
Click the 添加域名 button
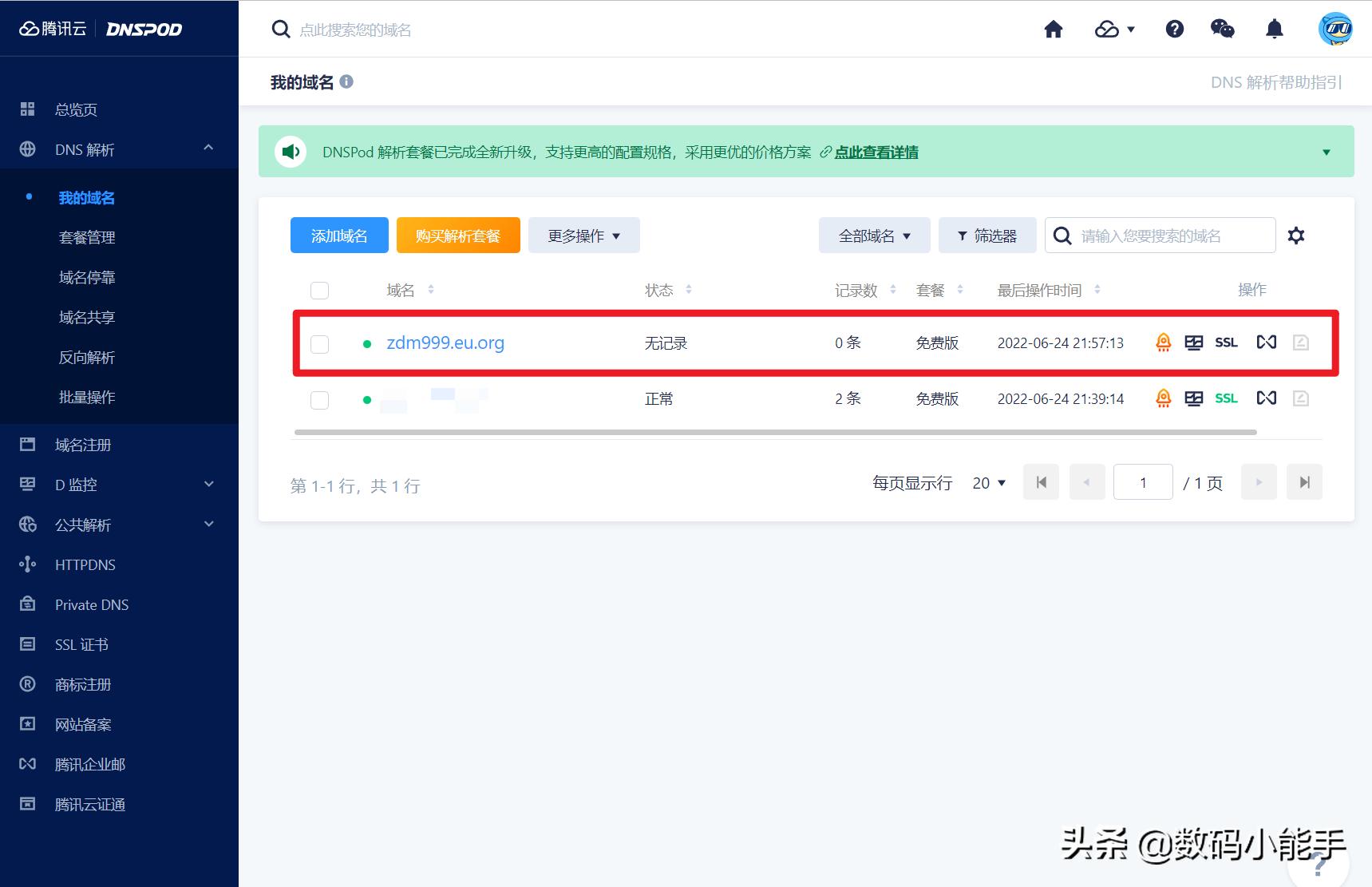pos(338,235)
